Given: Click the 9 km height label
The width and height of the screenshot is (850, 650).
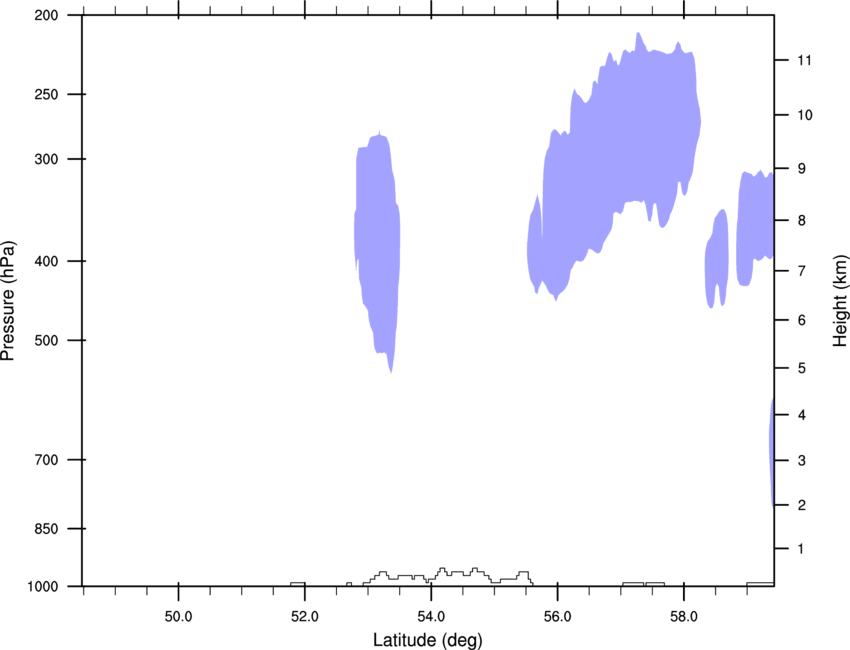Looking at the screenshot, I should 802,169.
